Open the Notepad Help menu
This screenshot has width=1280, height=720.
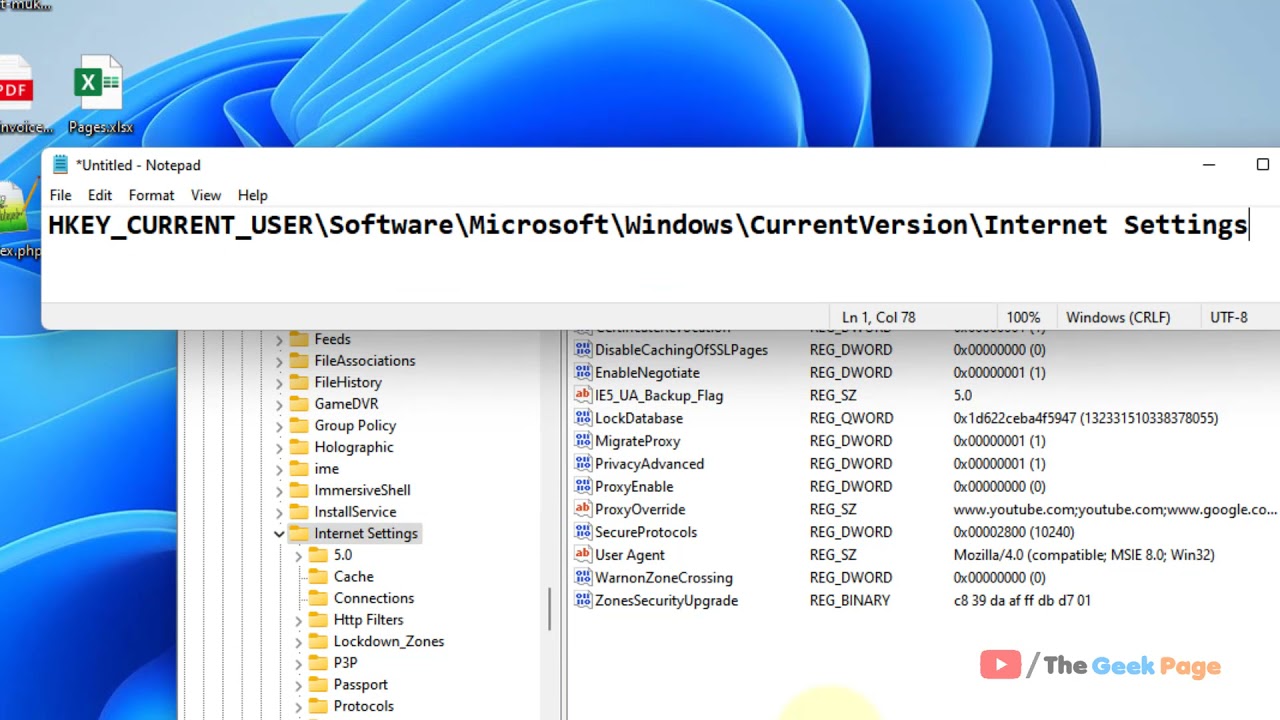pyautogui.click(x=252, y=195)
